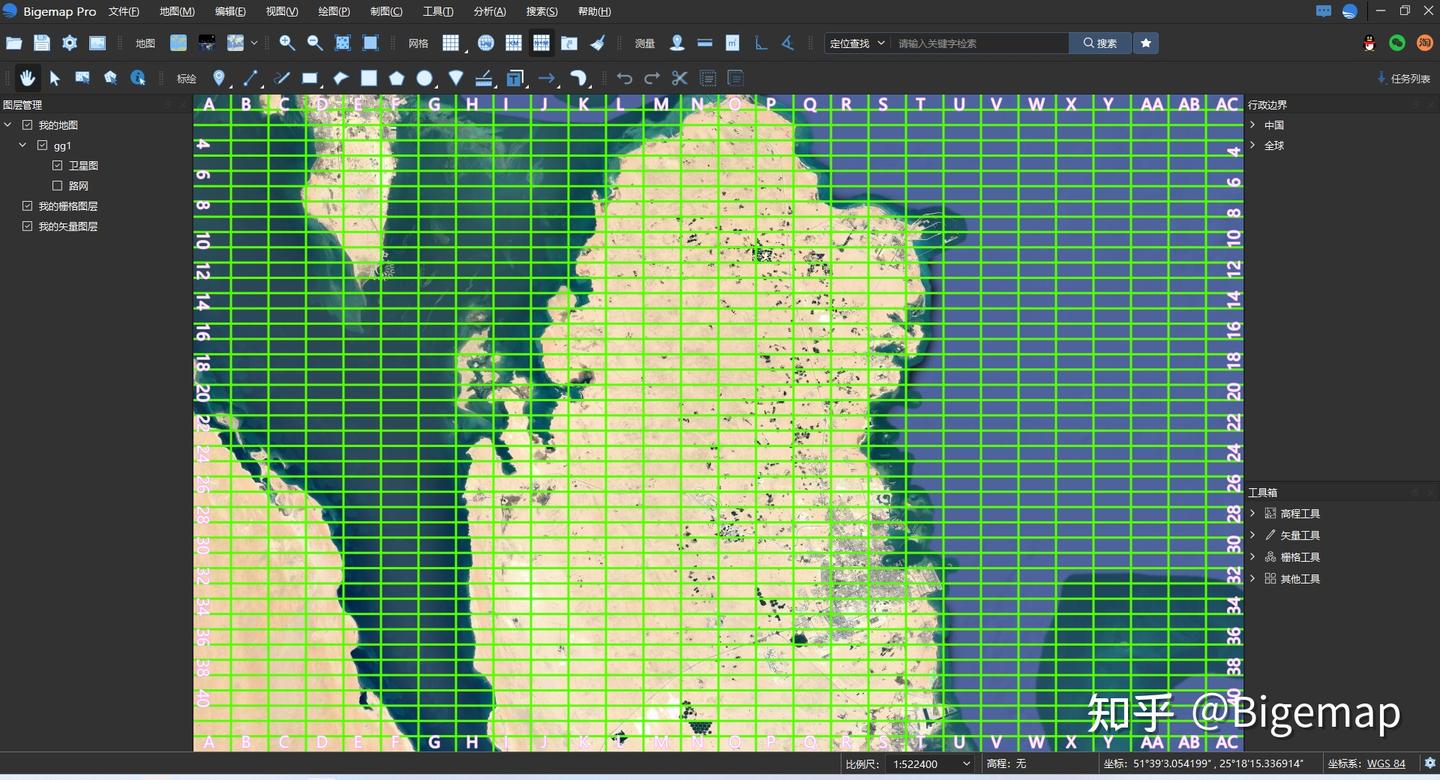
Task: Click the scissors cut icon
Action: (680, 78)
